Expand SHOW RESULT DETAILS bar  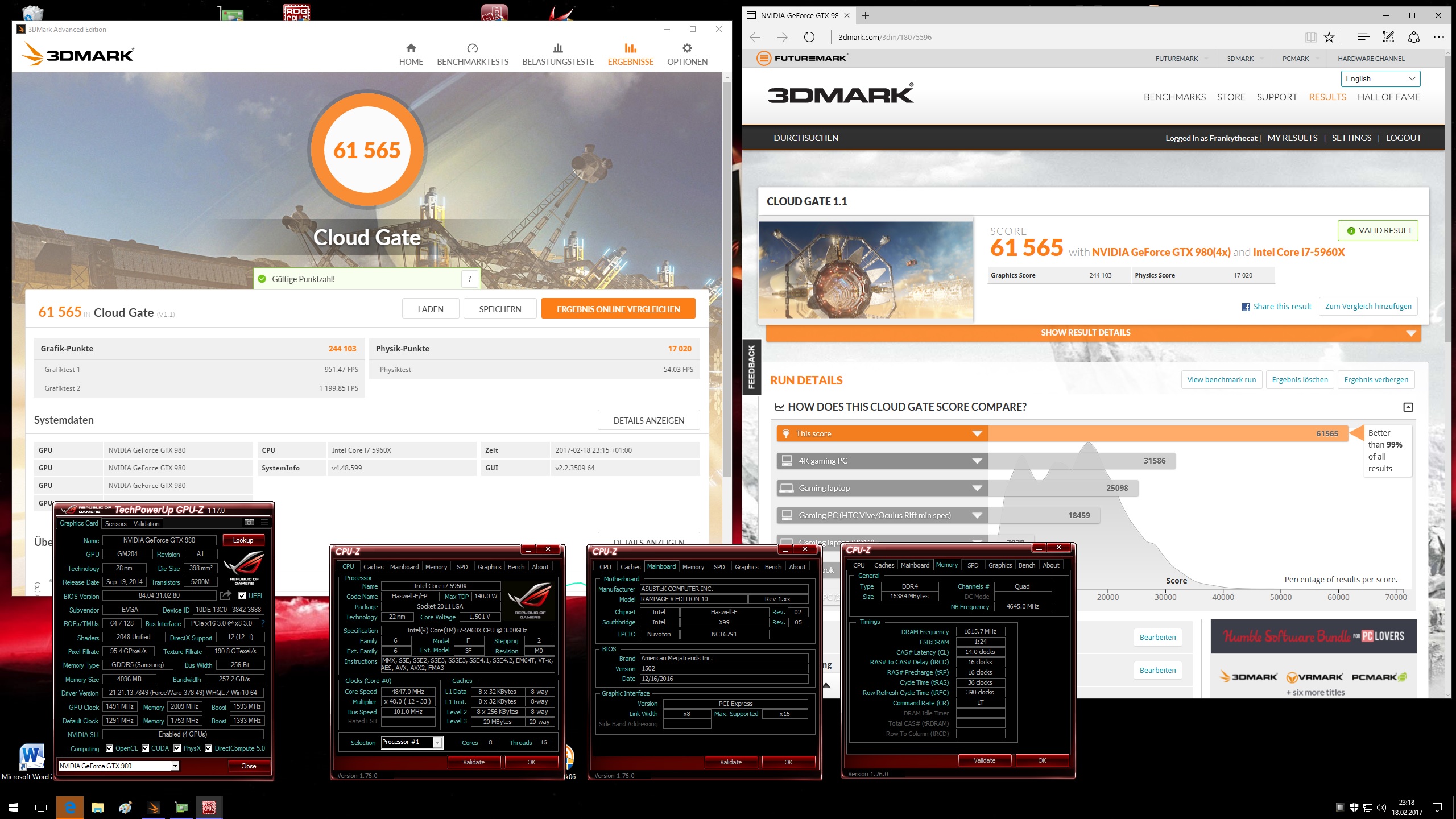click(x=1093, y=333)
